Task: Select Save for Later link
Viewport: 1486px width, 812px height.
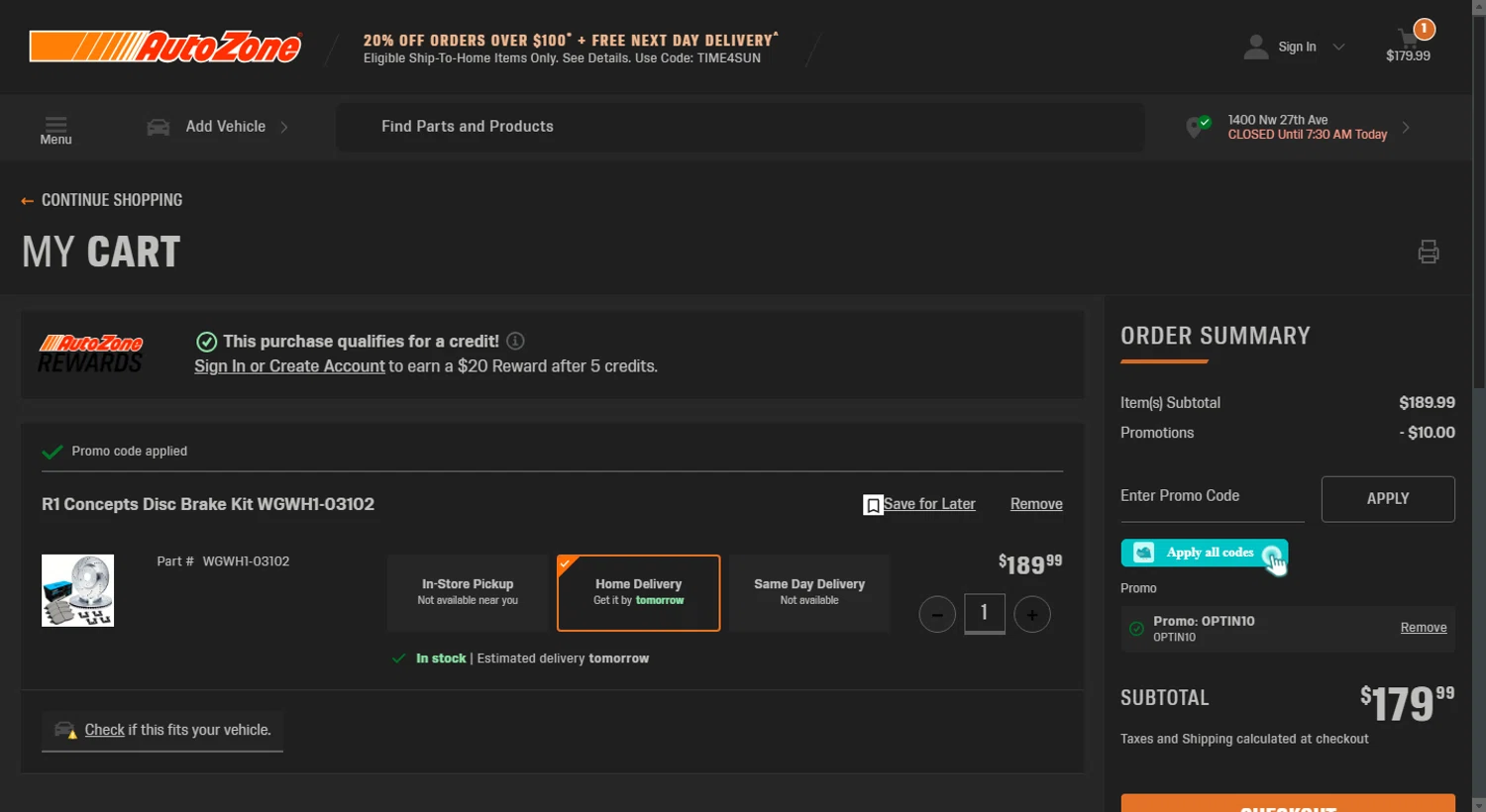Action: point(929,504)
